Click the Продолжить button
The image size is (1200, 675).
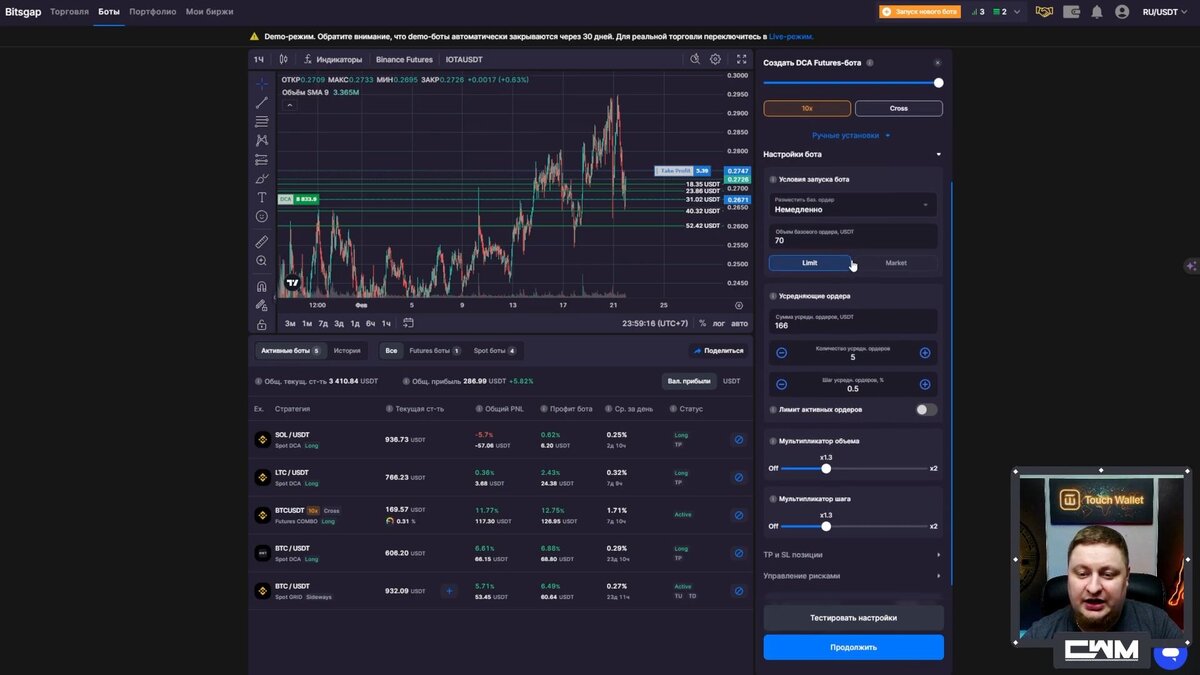[x=853, y=647]
